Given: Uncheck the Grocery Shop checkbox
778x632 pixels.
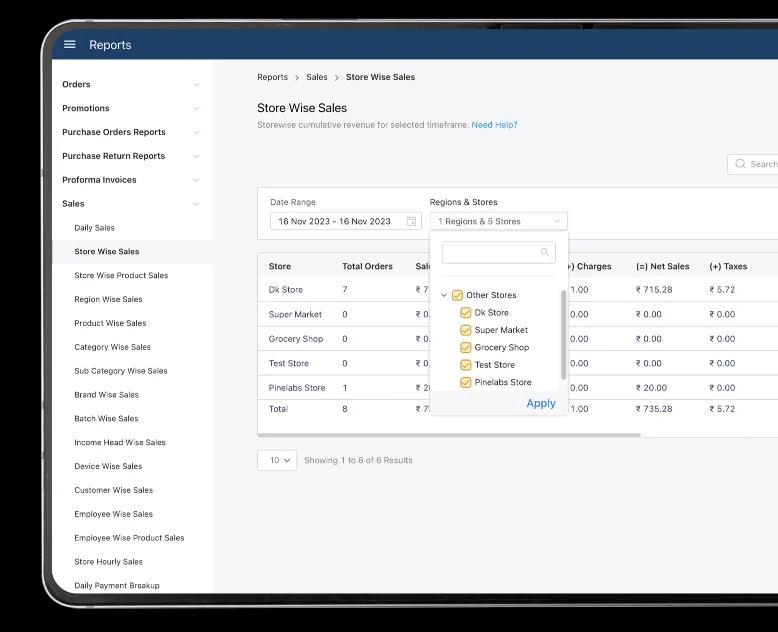Looking at the screenshot, I should coord(465,347).
